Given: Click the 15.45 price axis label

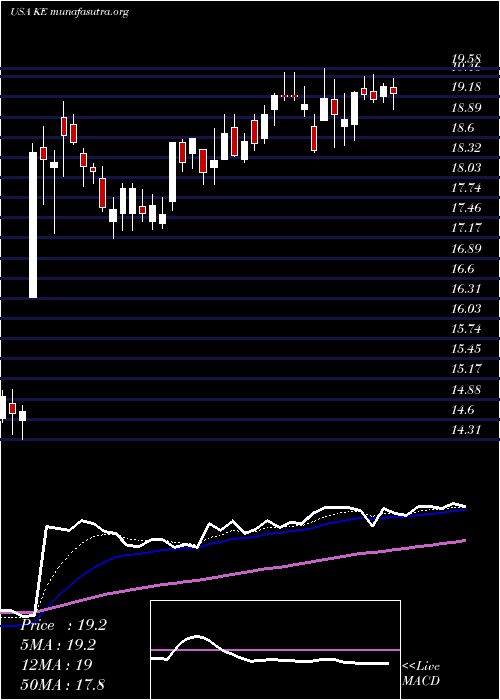Looking at the screenshot, I should pyautogui.click(x=466, y=349).
